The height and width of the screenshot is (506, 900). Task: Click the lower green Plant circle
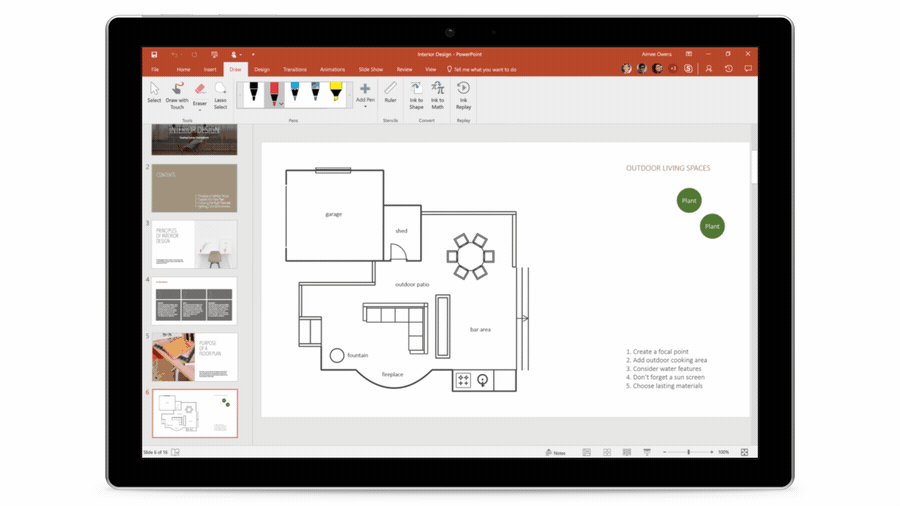tap(712, 226)
